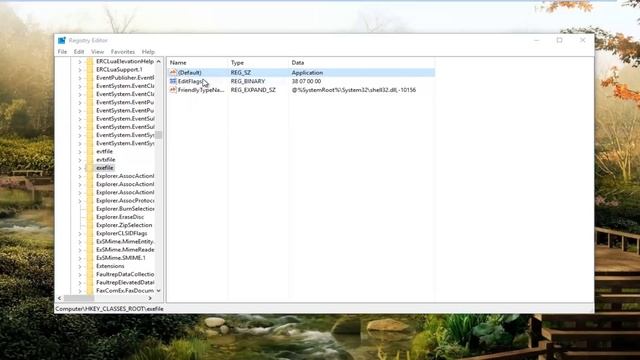
Task: Click the REG_BINARY type cell
Action: (248, 81)
